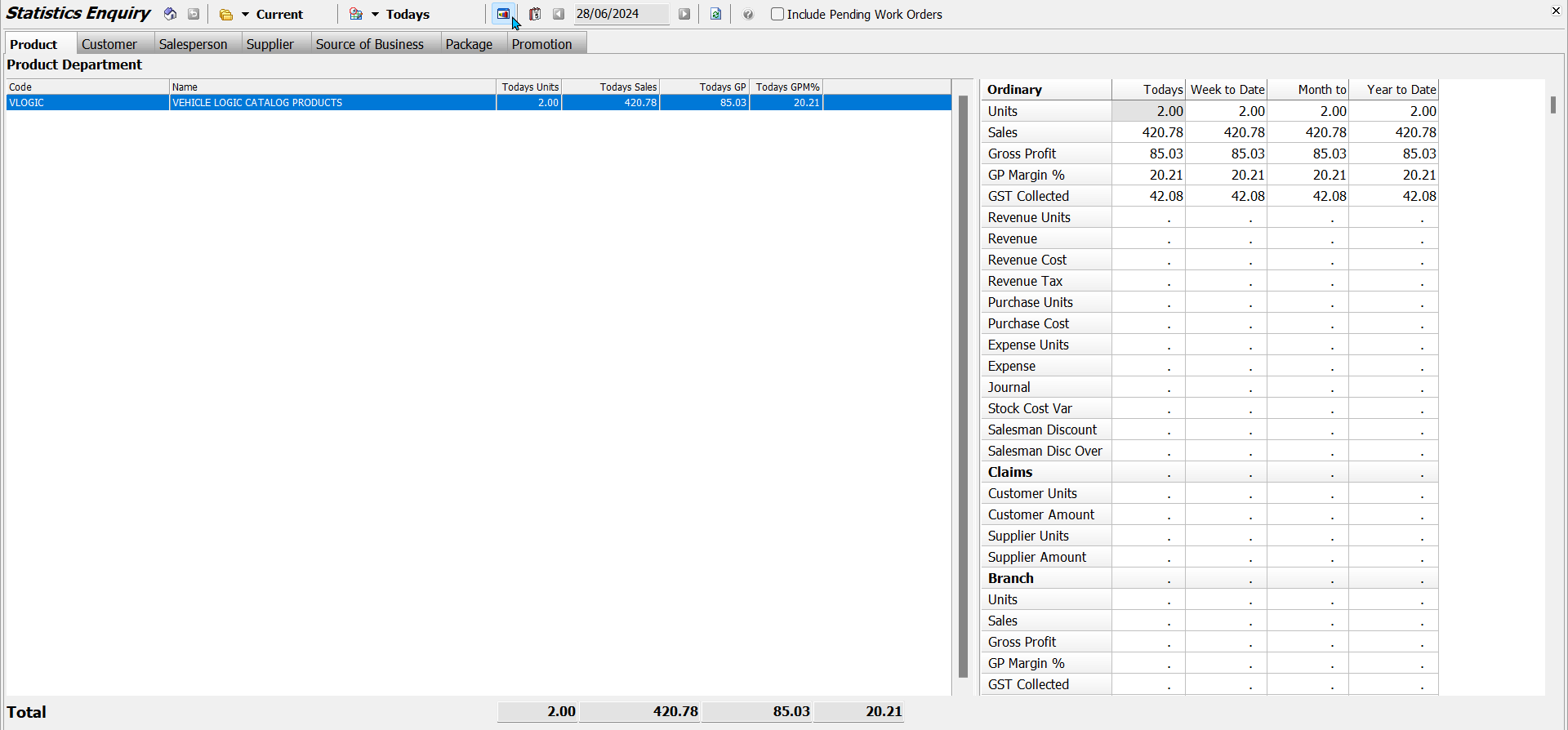Open the Todays period dropdown arrow
The image size is (1568, 730).
coord(375,15)
